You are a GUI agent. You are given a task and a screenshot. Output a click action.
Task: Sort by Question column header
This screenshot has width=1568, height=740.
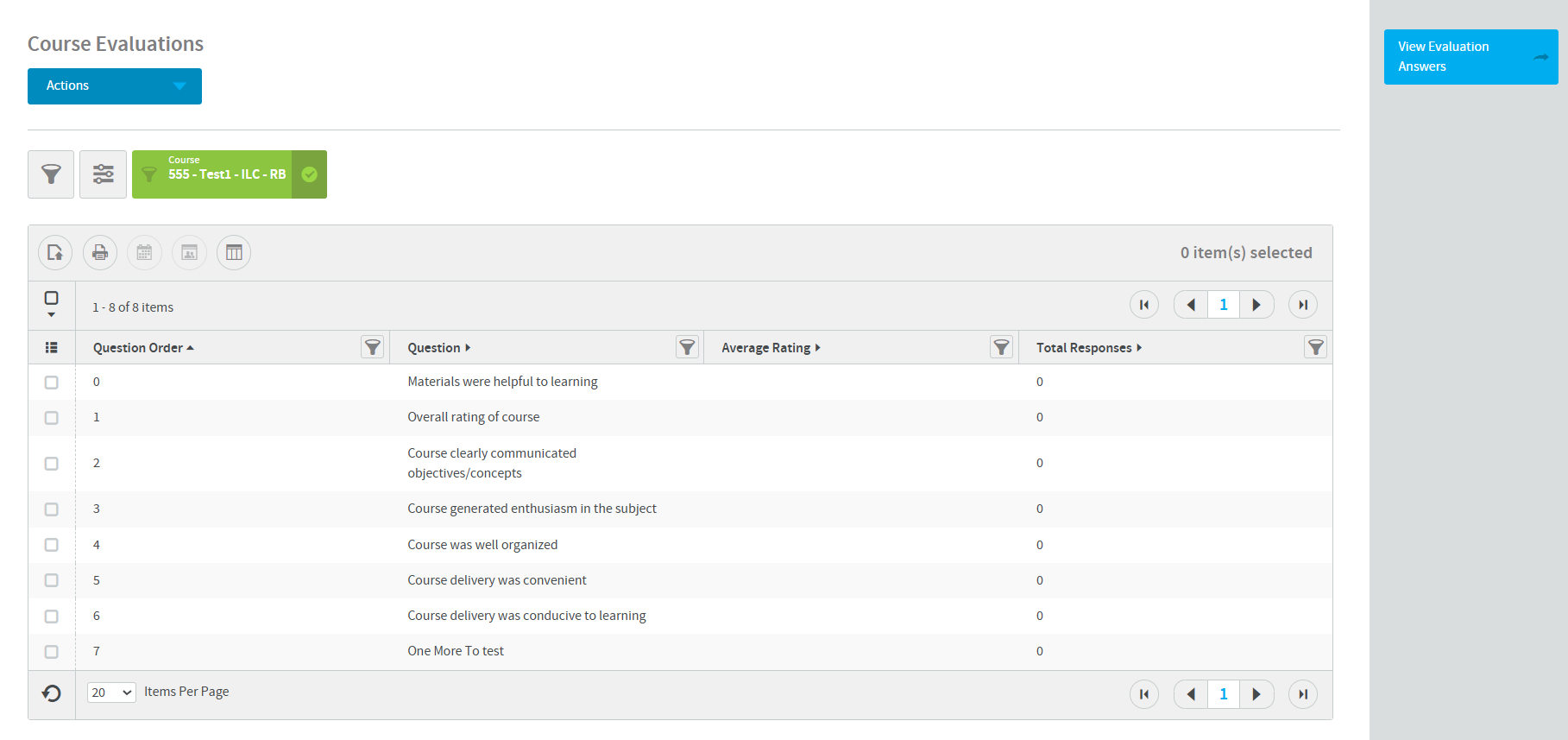[x=438, y=348]
